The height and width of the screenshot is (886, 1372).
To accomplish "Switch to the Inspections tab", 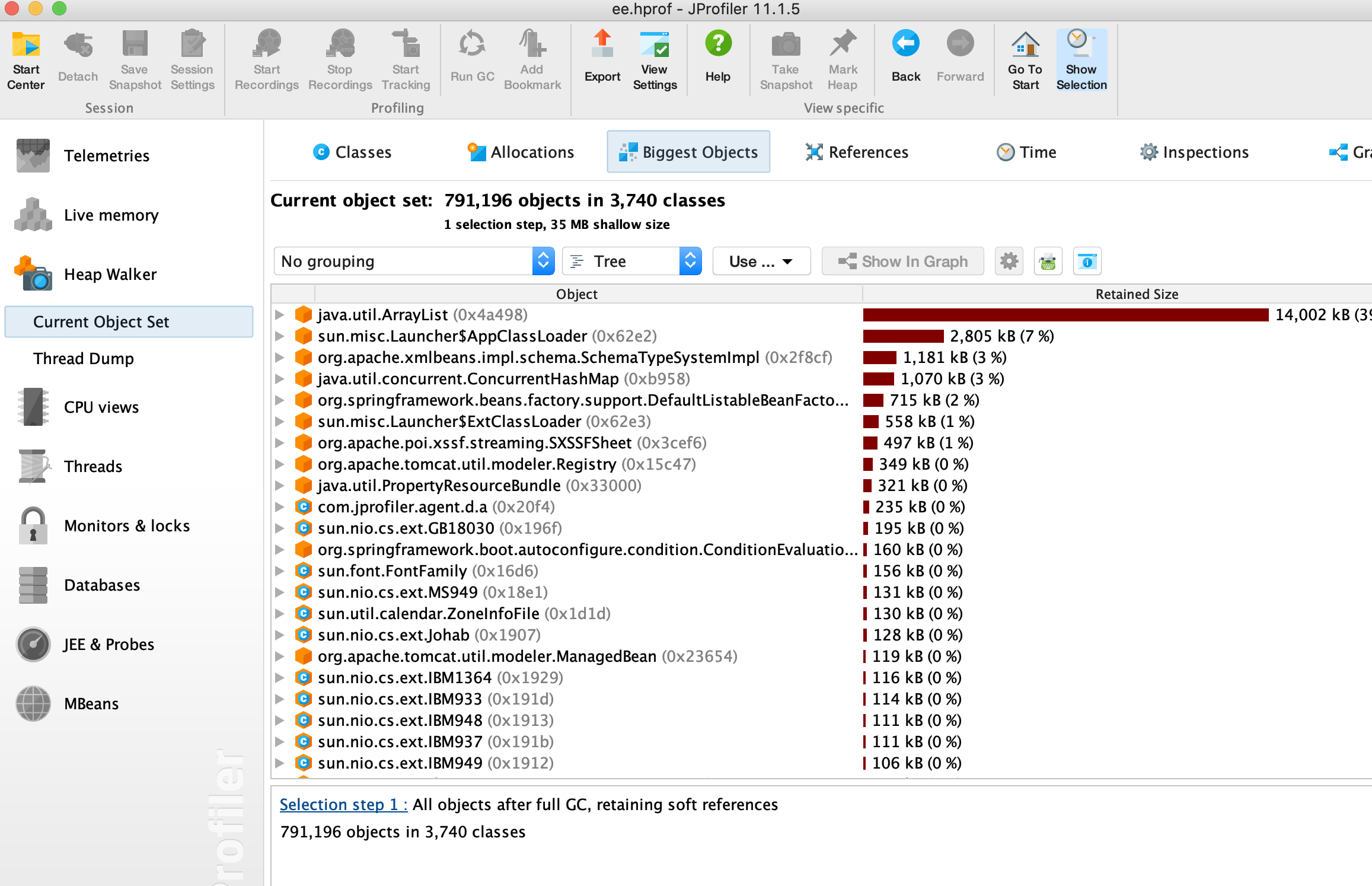I will coord(1194,152).
